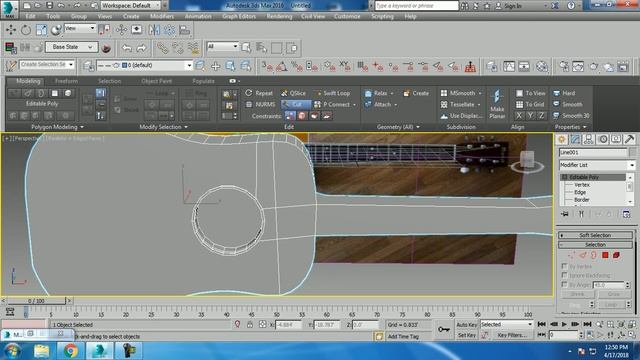Screen dimensions: 640x360
Task: Open the Attach dropdown arrow
Action: pyautogui.click(x=396, y=105)
